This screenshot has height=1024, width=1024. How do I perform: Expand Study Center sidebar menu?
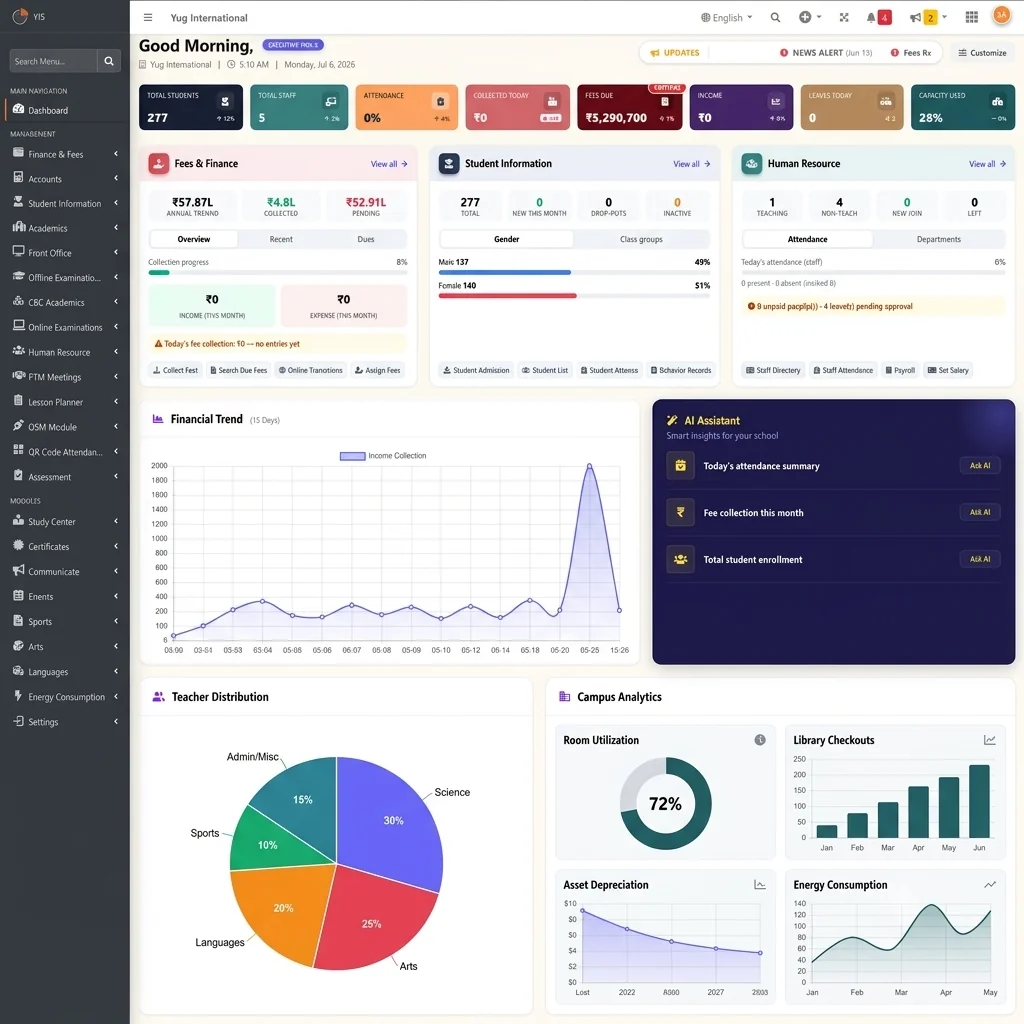click(65, 522)
